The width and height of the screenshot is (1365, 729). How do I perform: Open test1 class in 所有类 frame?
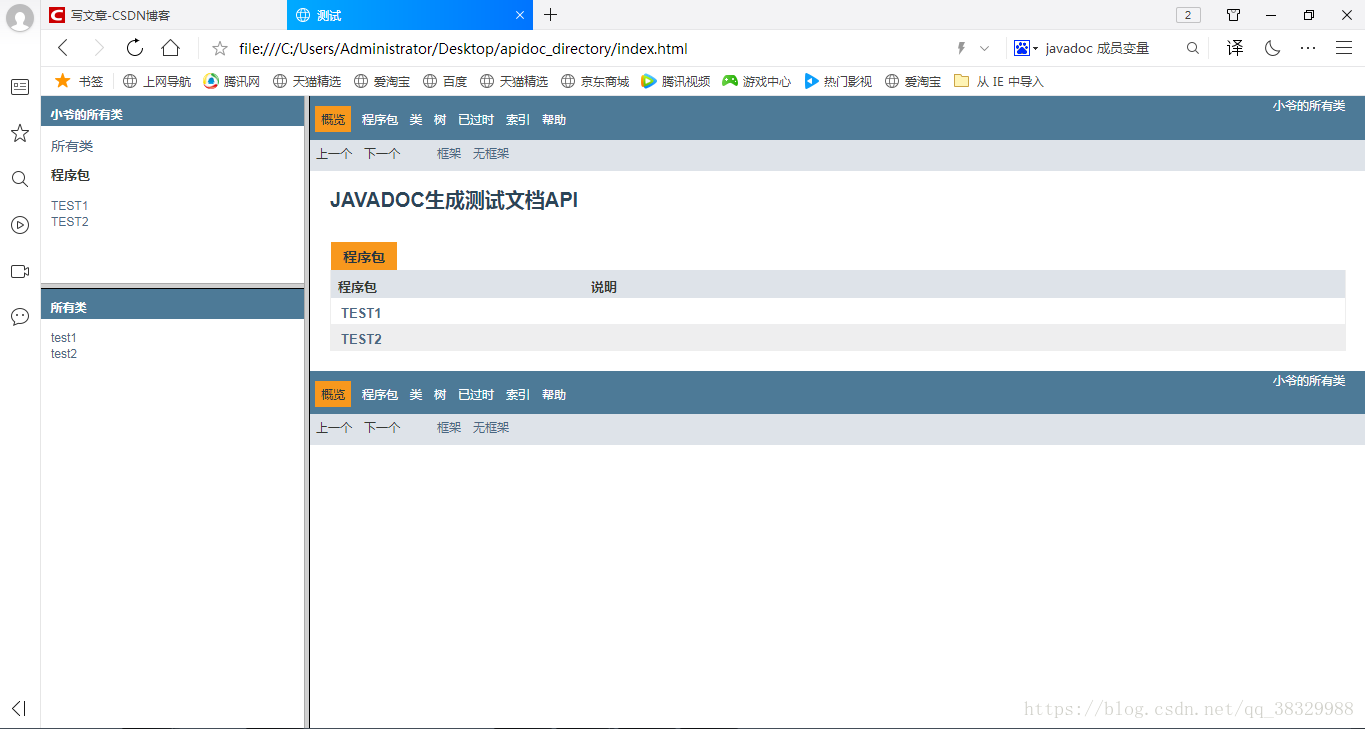64,338
